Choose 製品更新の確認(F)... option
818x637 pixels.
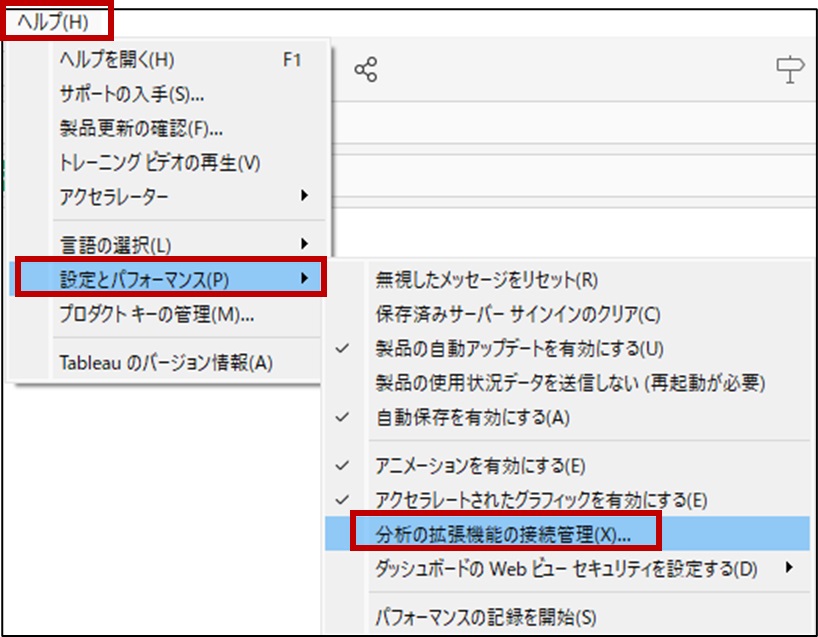tap(140, 128)
